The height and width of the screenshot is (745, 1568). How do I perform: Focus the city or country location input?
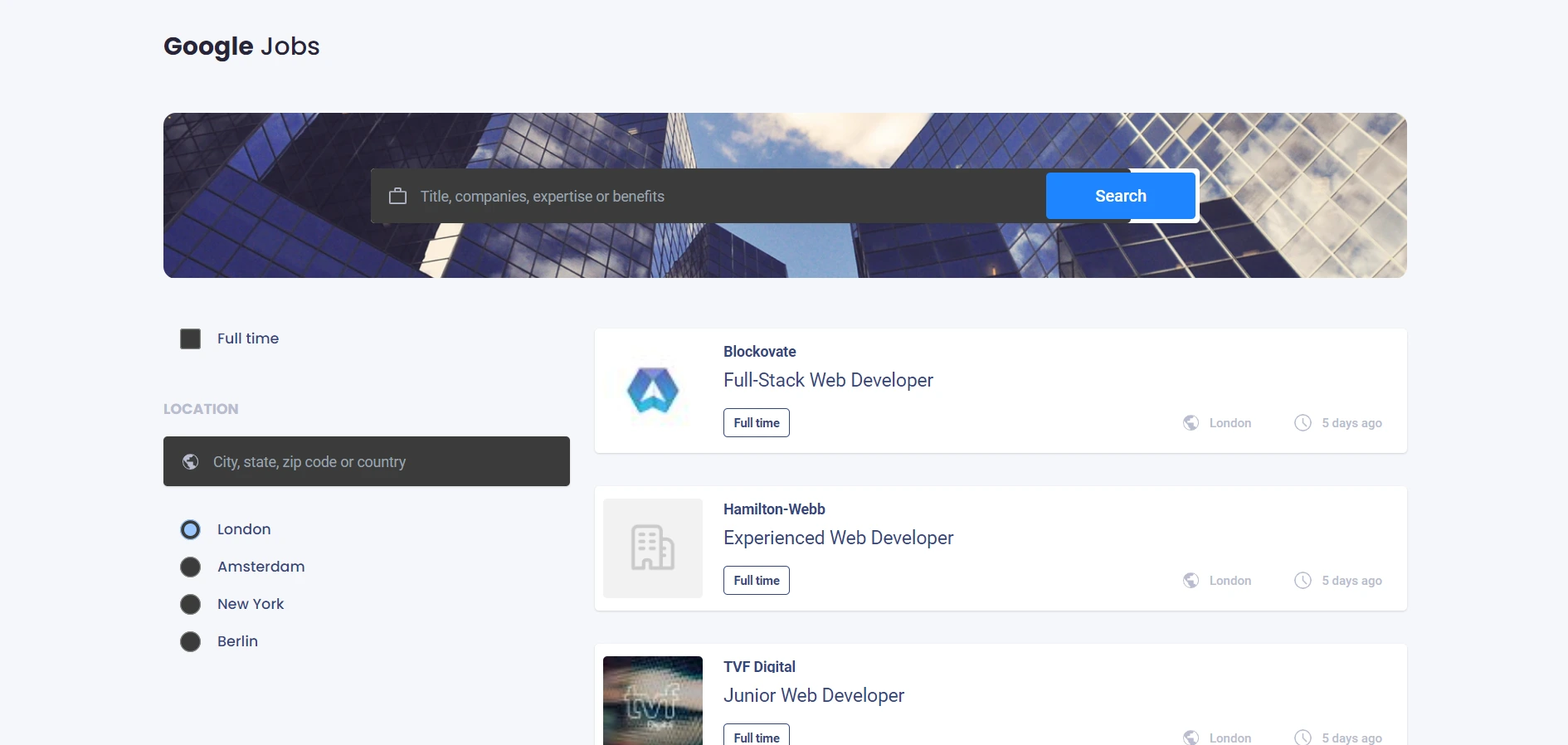pyautogui.click(x=367, y=461)
